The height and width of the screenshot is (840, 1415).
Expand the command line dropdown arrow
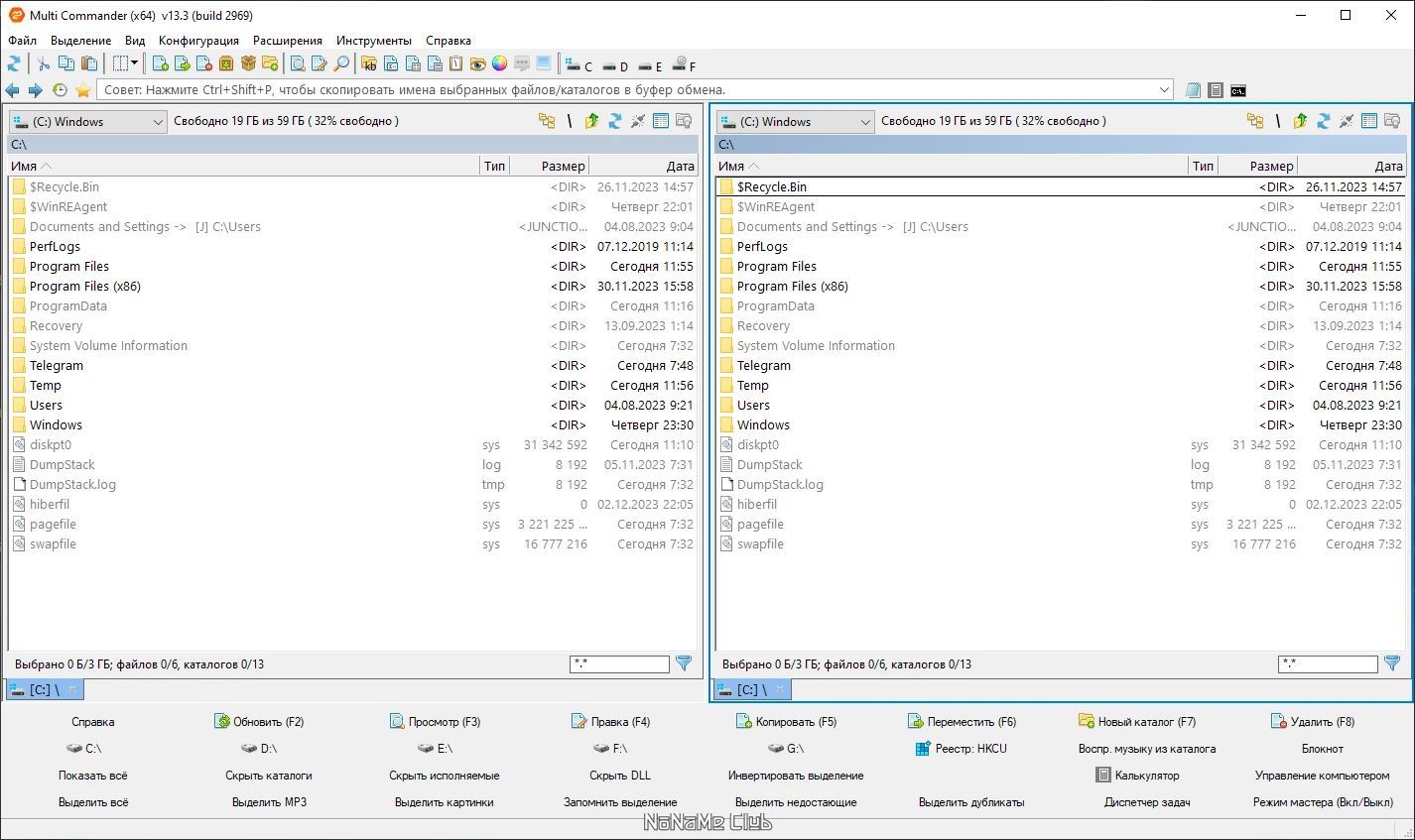pos(1165,90)
